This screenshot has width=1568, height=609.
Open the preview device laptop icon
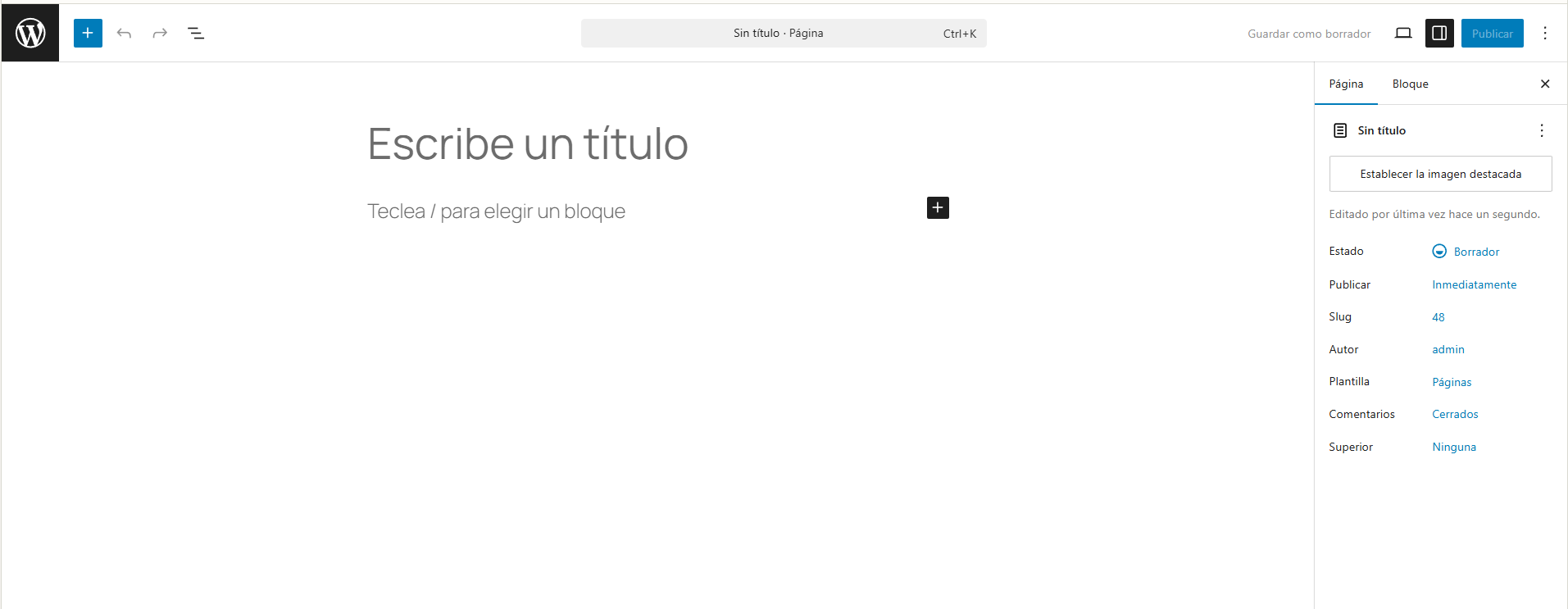1403,33
